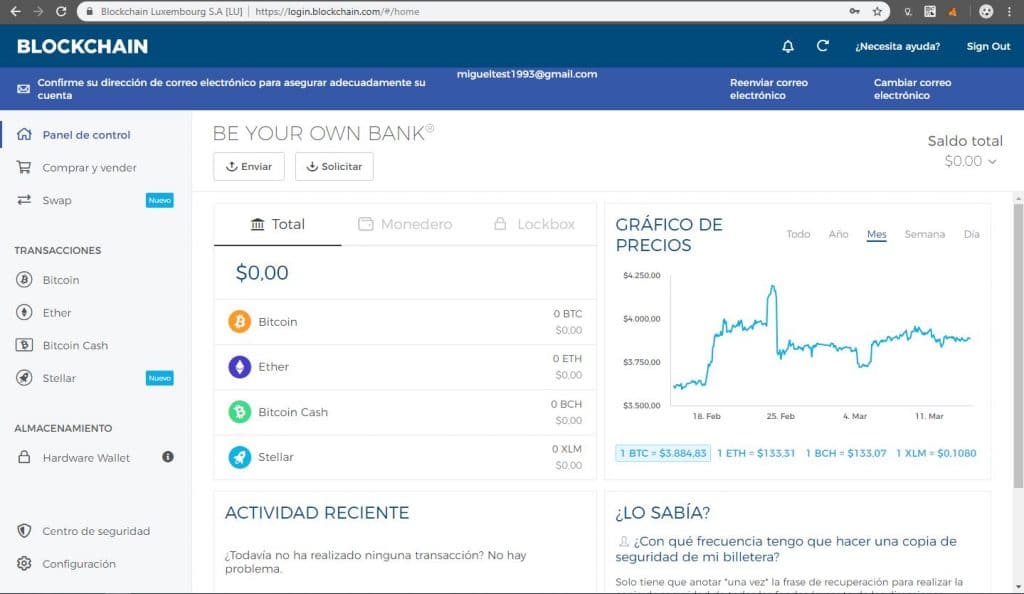Viewport: 1024px width, 594px height.
Task: Click the Enviar button
Action: pos(249,166)
